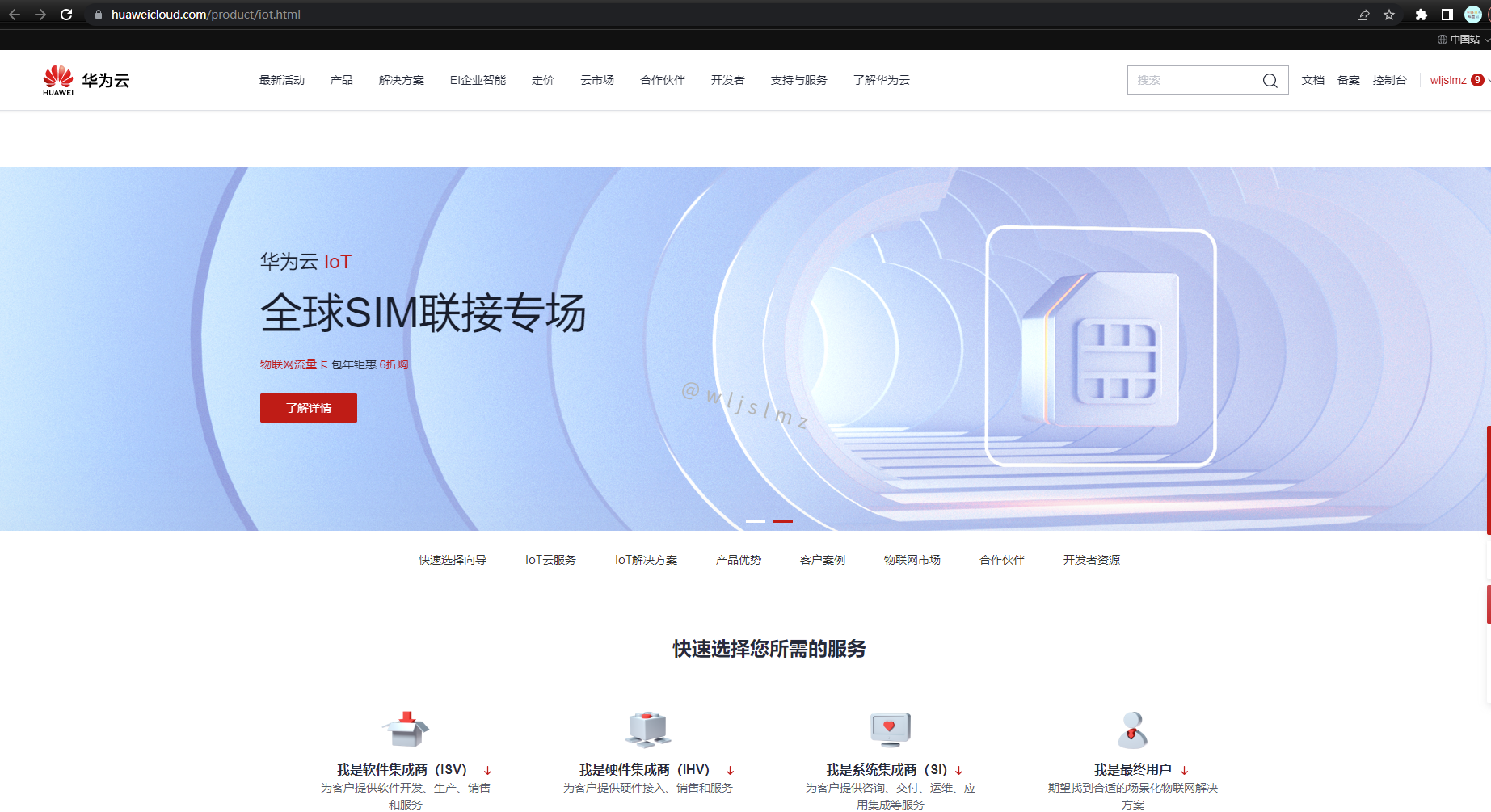Image resolution: width=1491 pixels, height=812 pixels.
Task: Bookmark this page with the star icon
Action: tap(1389, 15)
